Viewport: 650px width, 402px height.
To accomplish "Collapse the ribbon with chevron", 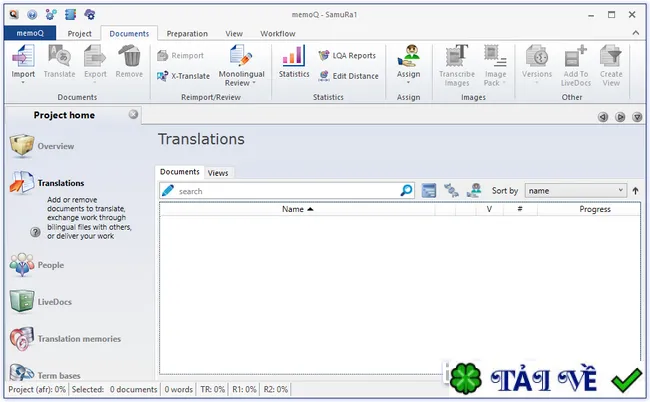I will [x=635, y=33].
